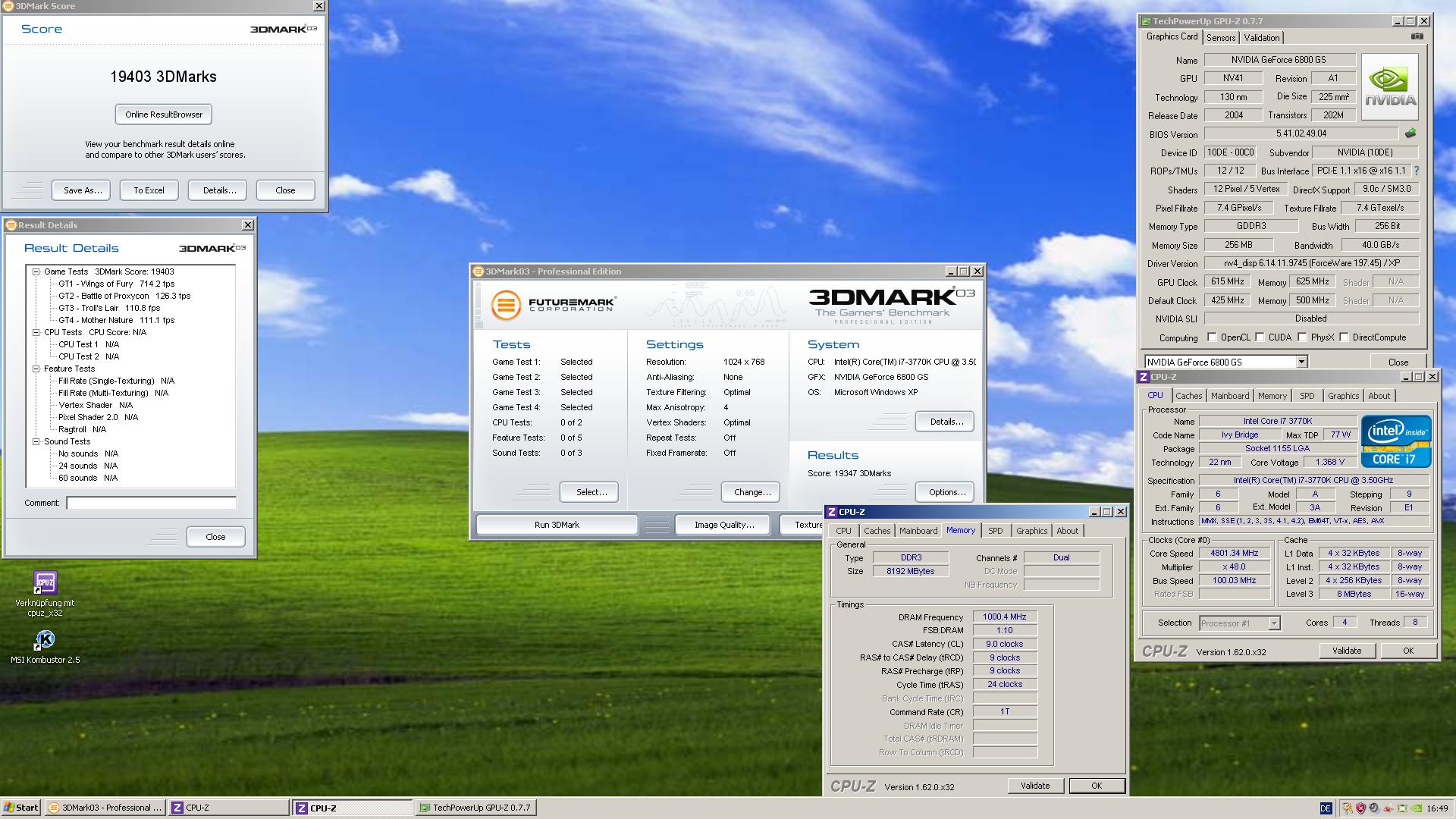Click the BIOS save chip icon in GPU-Z
Image resolution: width=1456 pixels, height=819 pixels.
tap(1410, 133)
